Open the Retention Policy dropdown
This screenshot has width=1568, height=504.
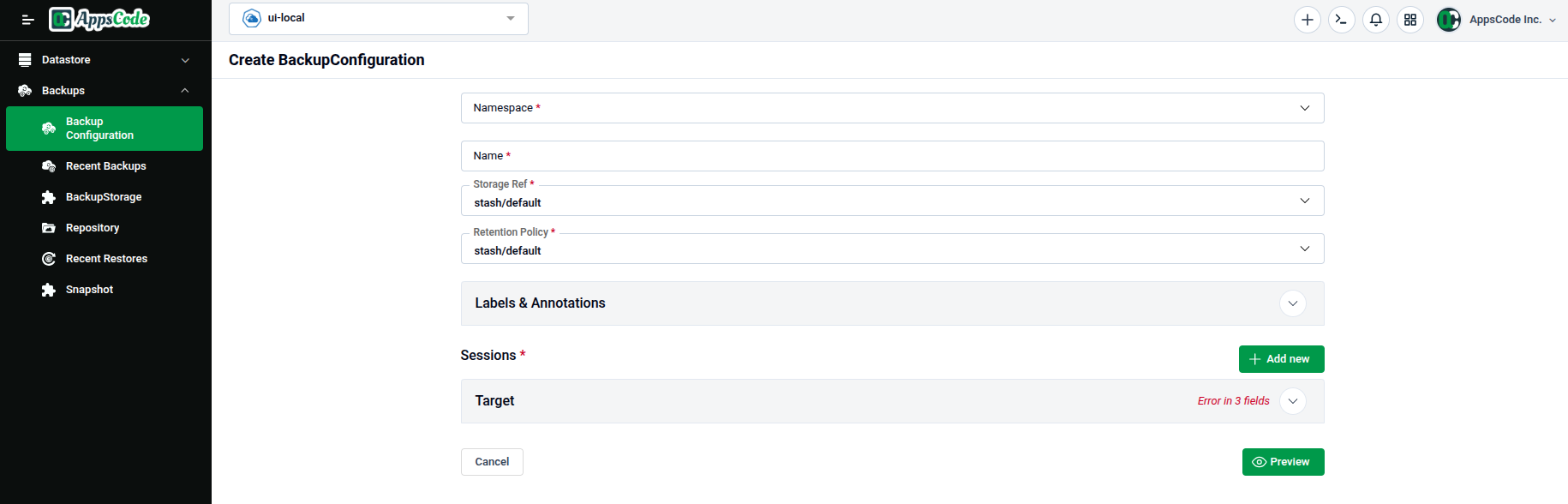click(x=893, y=249)
